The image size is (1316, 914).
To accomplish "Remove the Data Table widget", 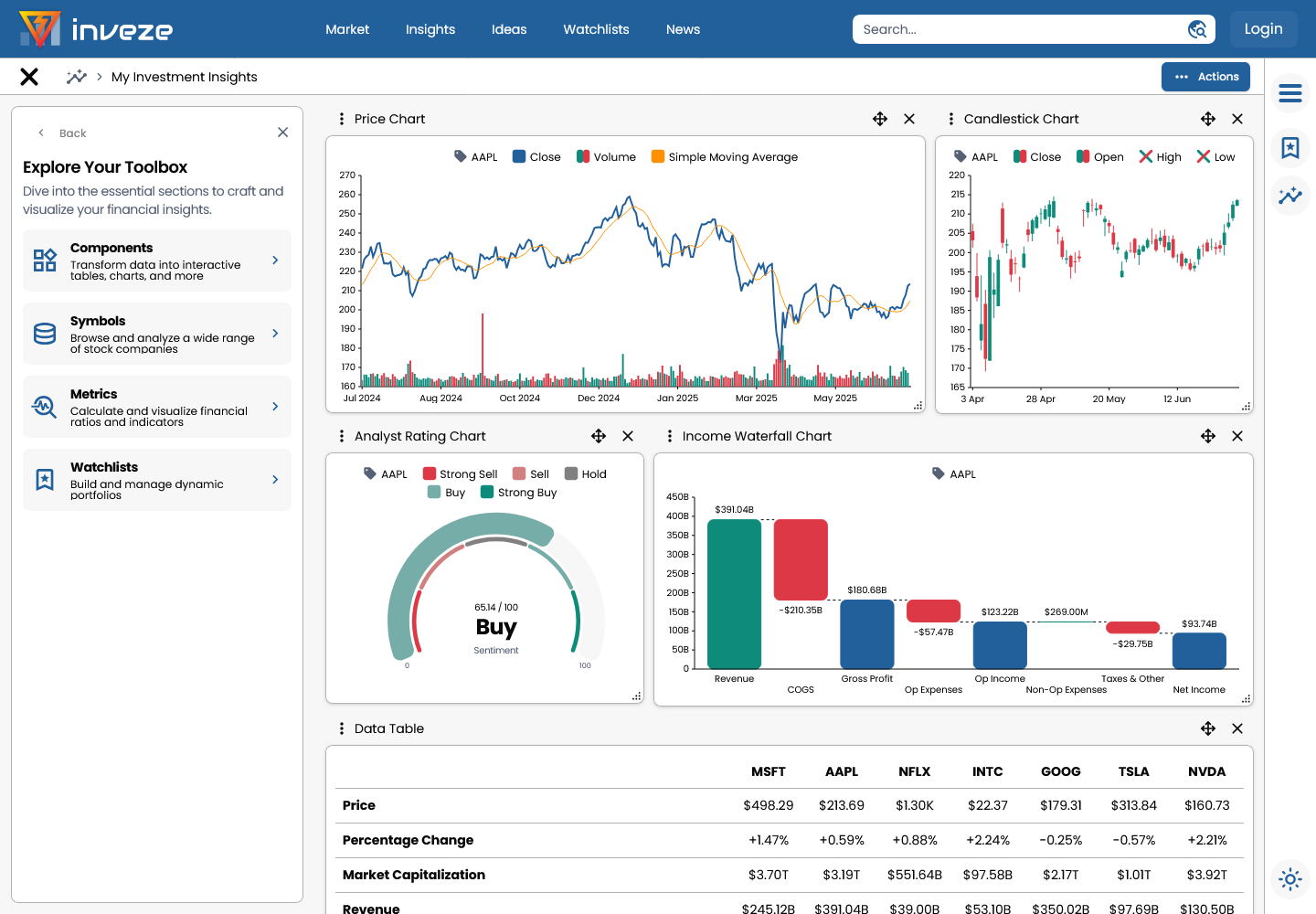I will (1237, 728).
